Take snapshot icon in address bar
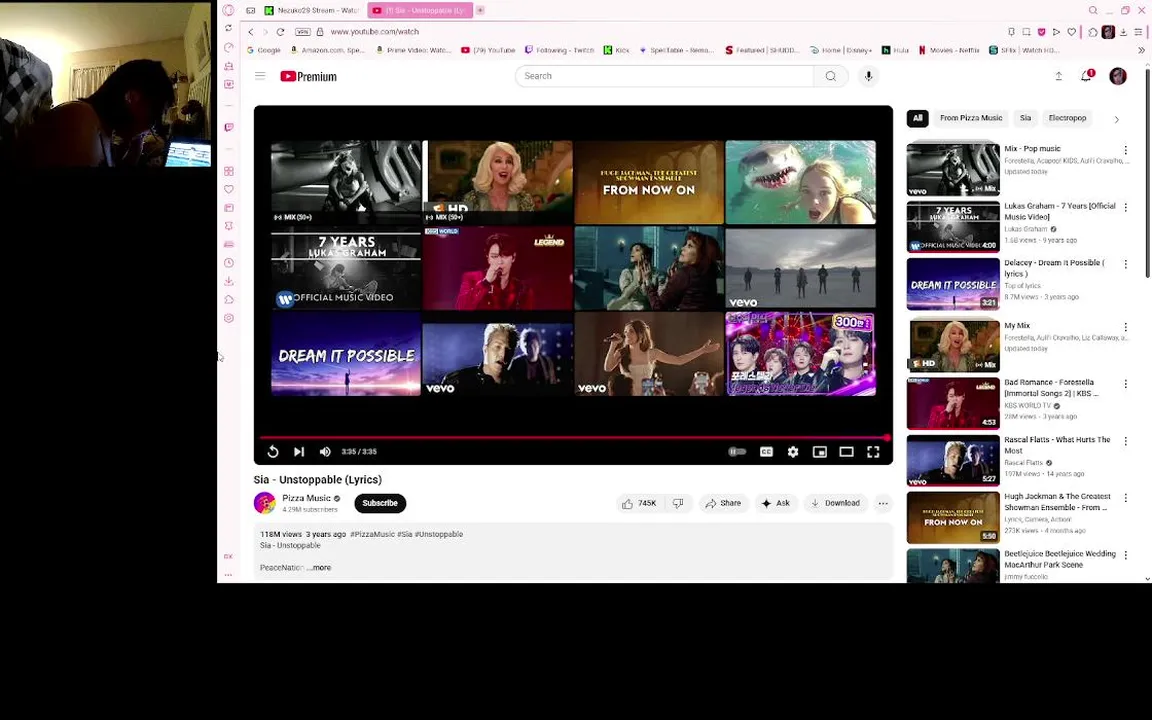The height and width of the screenshot is (720, 1152). coord(1026,32)
